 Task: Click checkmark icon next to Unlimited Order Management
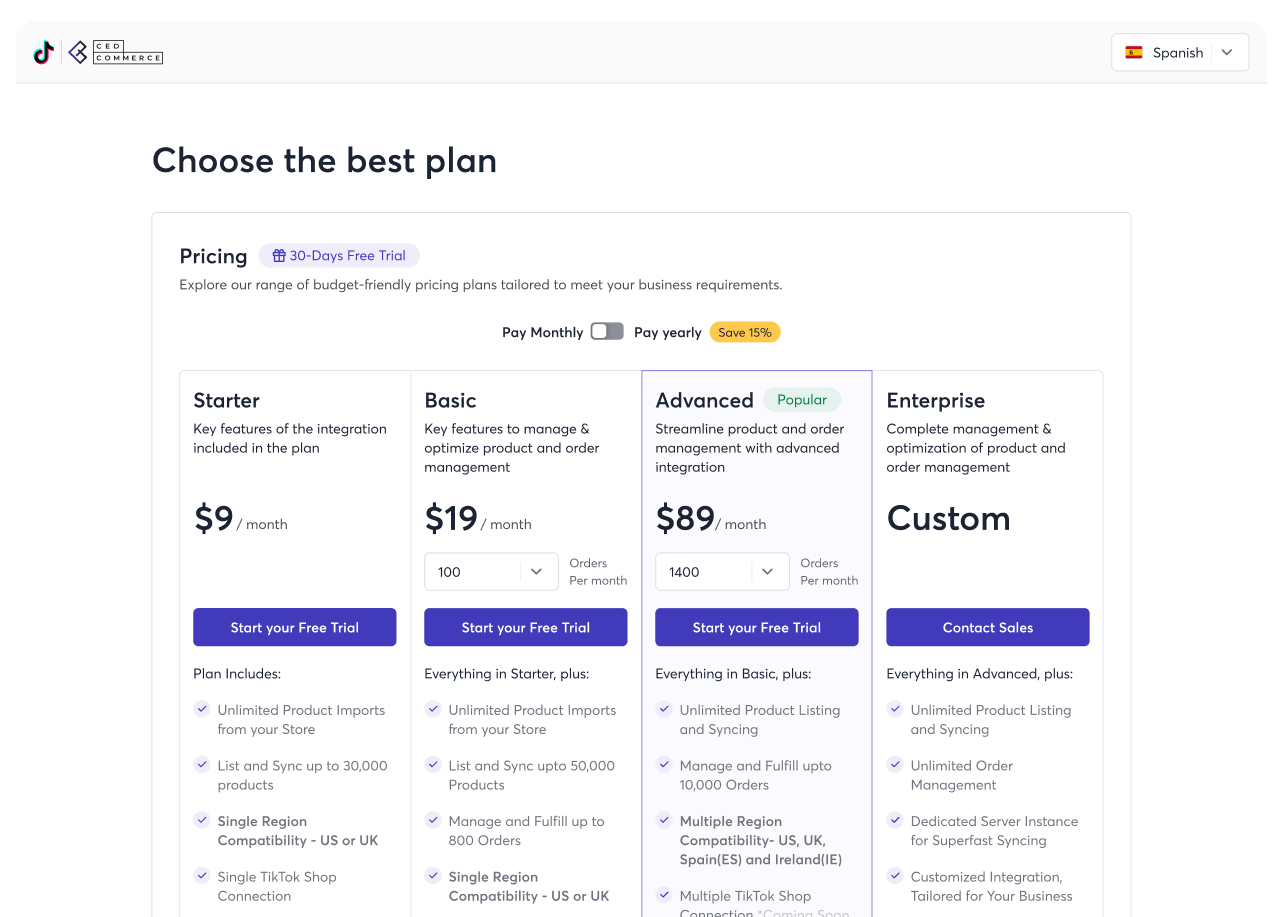tap(895, 765)
